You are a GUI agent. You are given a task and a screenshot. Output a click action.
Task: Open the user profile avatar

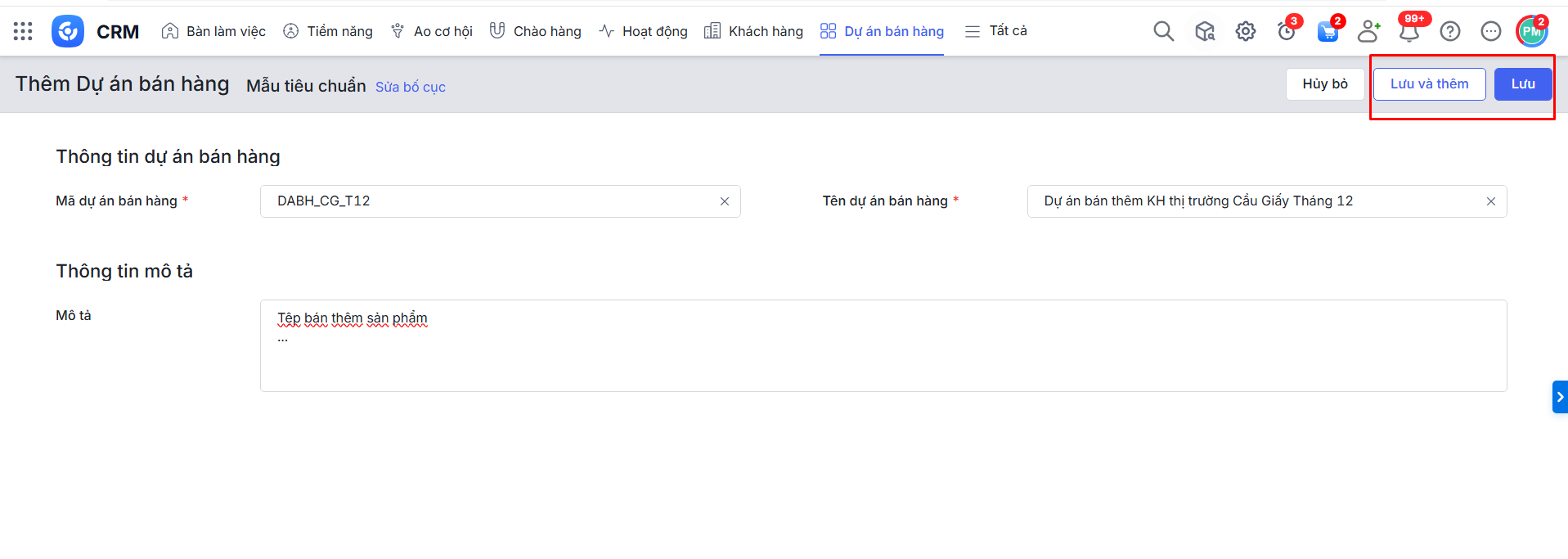(x=1531, y=31)
